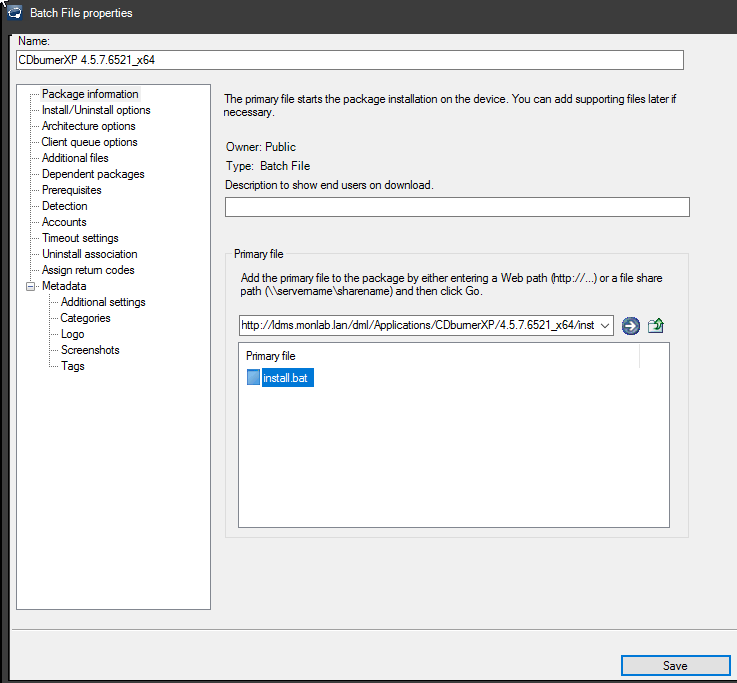Click the install.bat file icon
737x683 pixels.
(253, 378)
